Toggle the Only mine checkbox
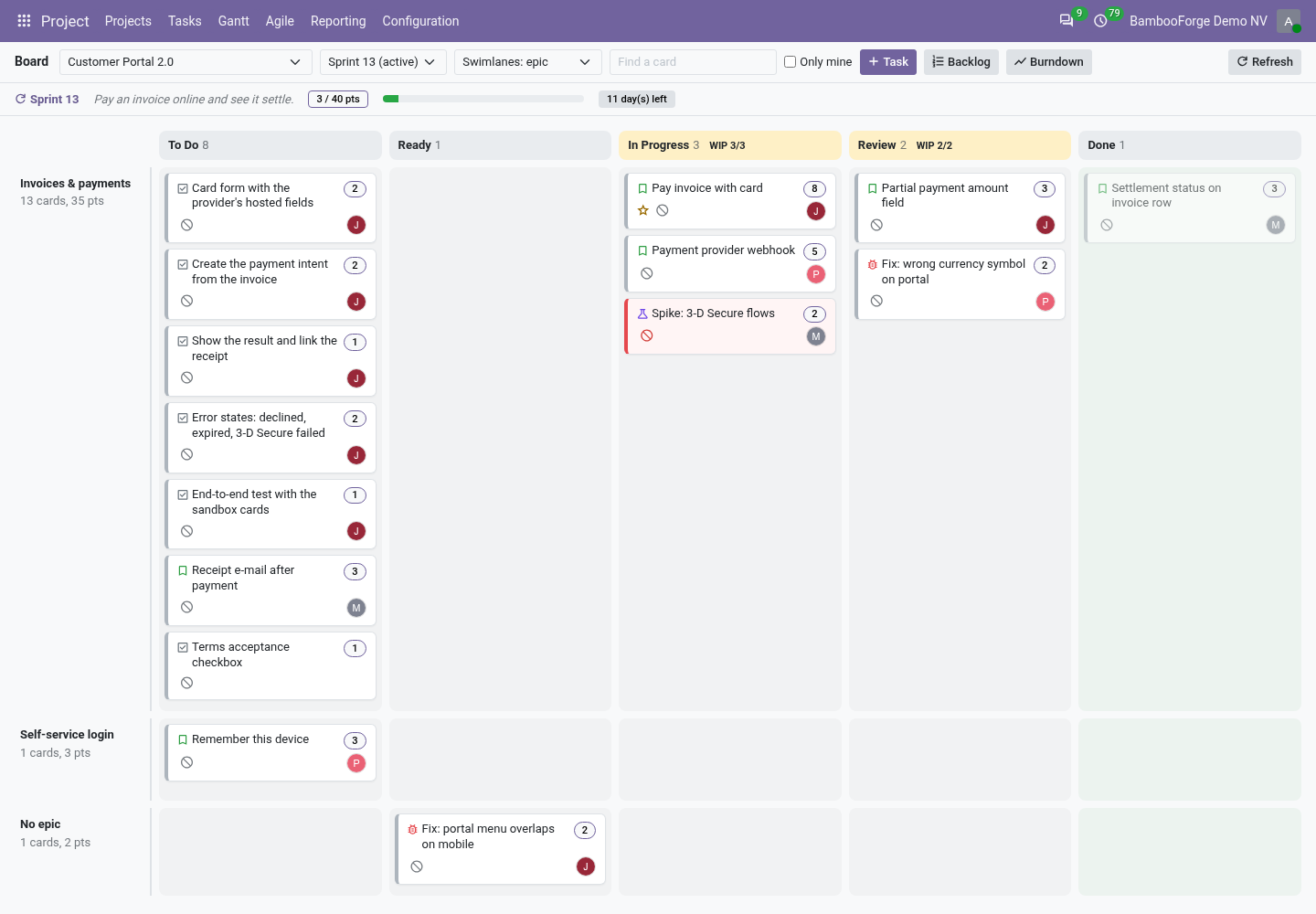The width and height of the screenshot is (1316, 914). click(791, 62)
